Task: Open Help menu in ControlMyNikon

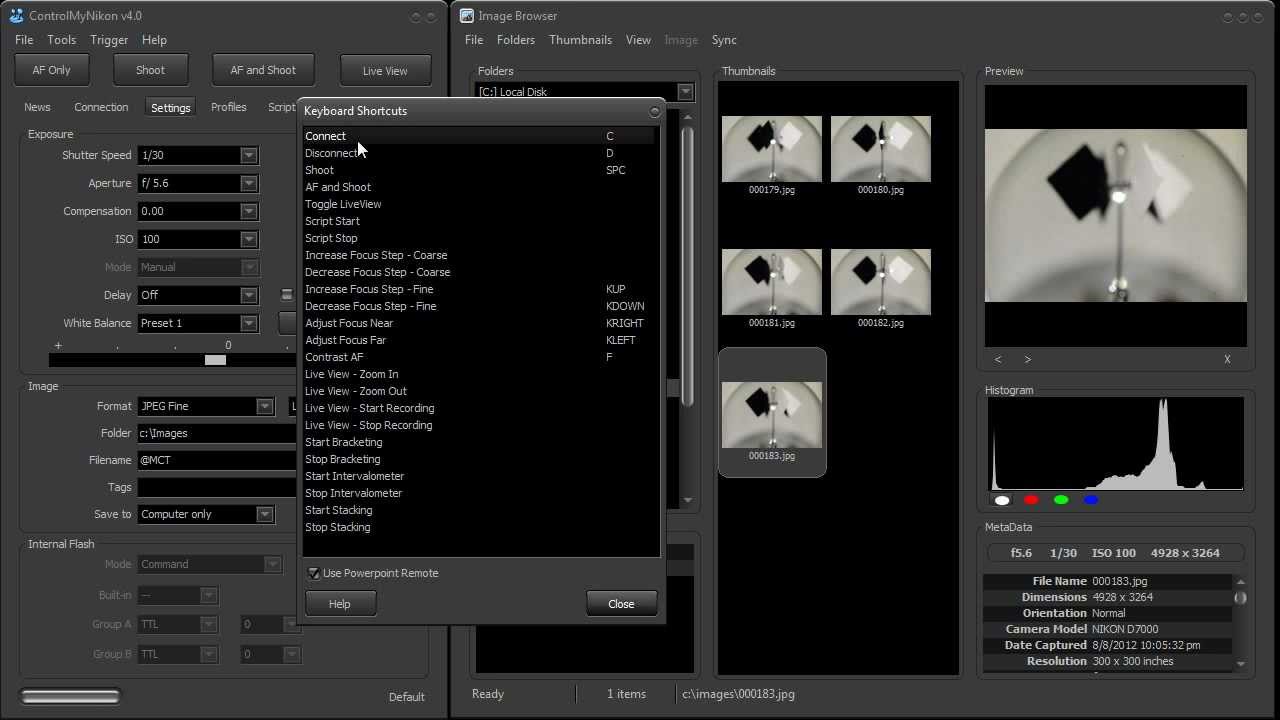Action: 154,40
